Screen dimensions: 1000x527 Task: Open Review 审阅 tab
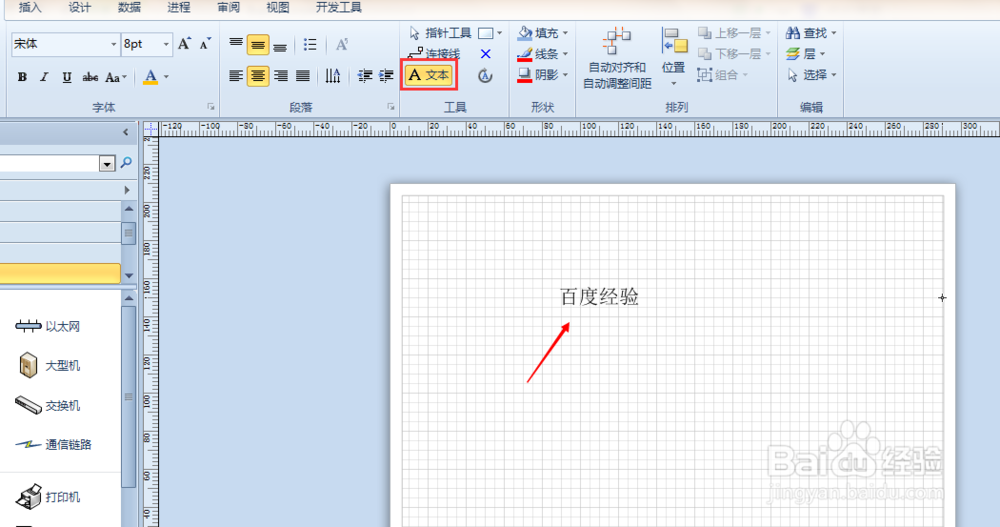[x=228, y=8]
